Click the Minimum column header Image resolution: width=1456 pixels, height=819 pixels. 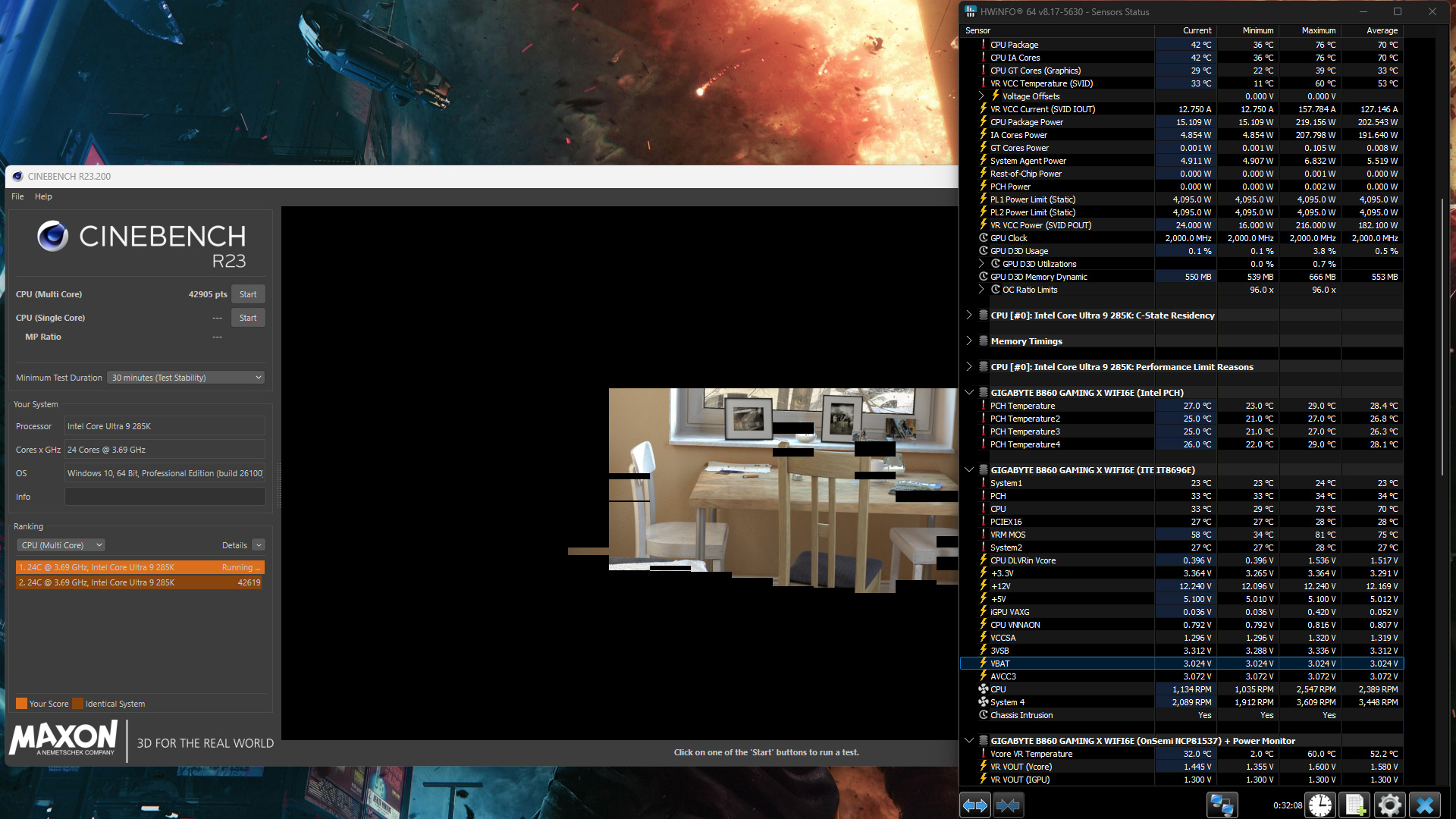(x=1247, y=30)
